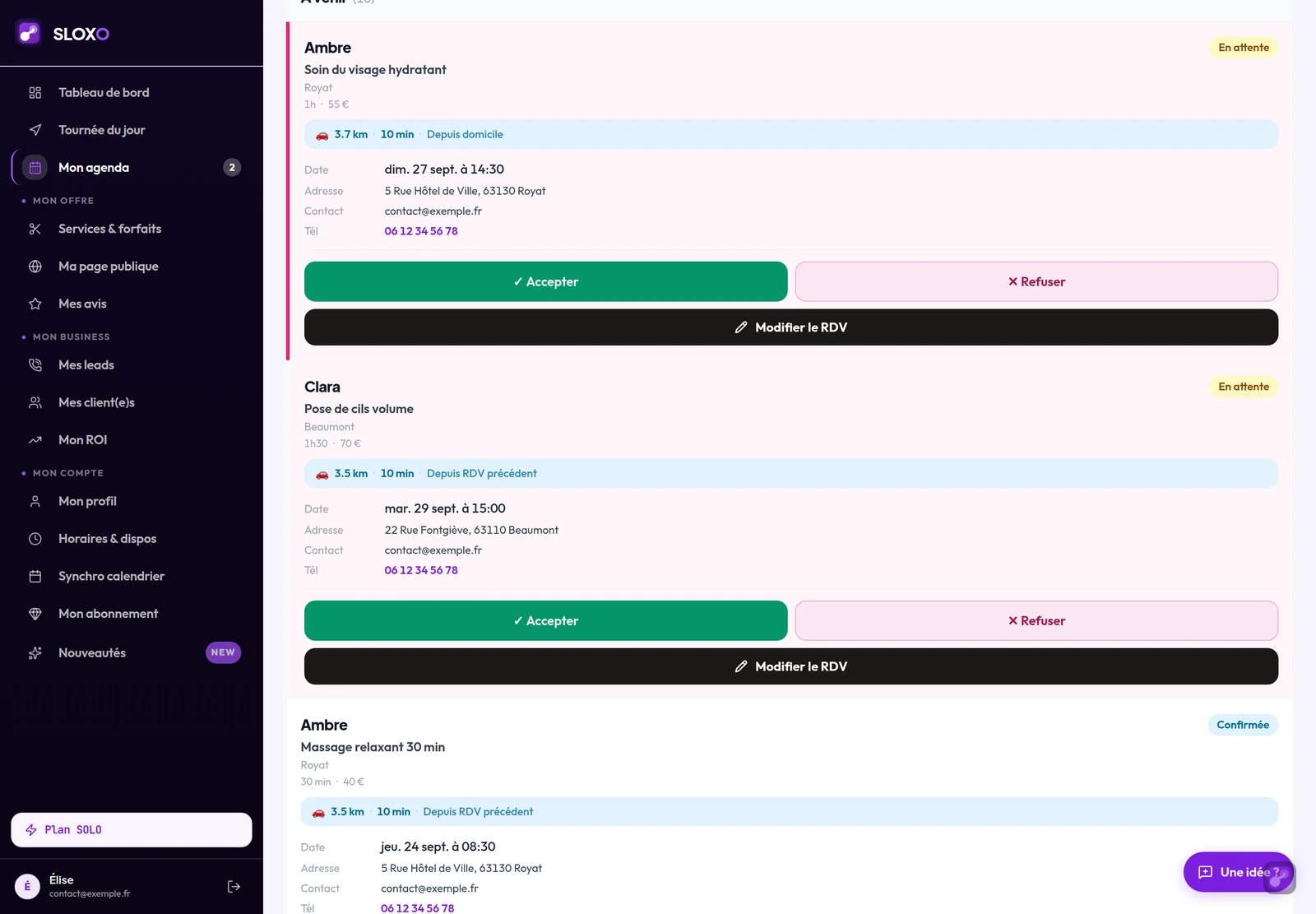This screenshot has height=914, width=1316.
Task: Navigate to Synchro calendrier
Action: (x=132, y=576)
